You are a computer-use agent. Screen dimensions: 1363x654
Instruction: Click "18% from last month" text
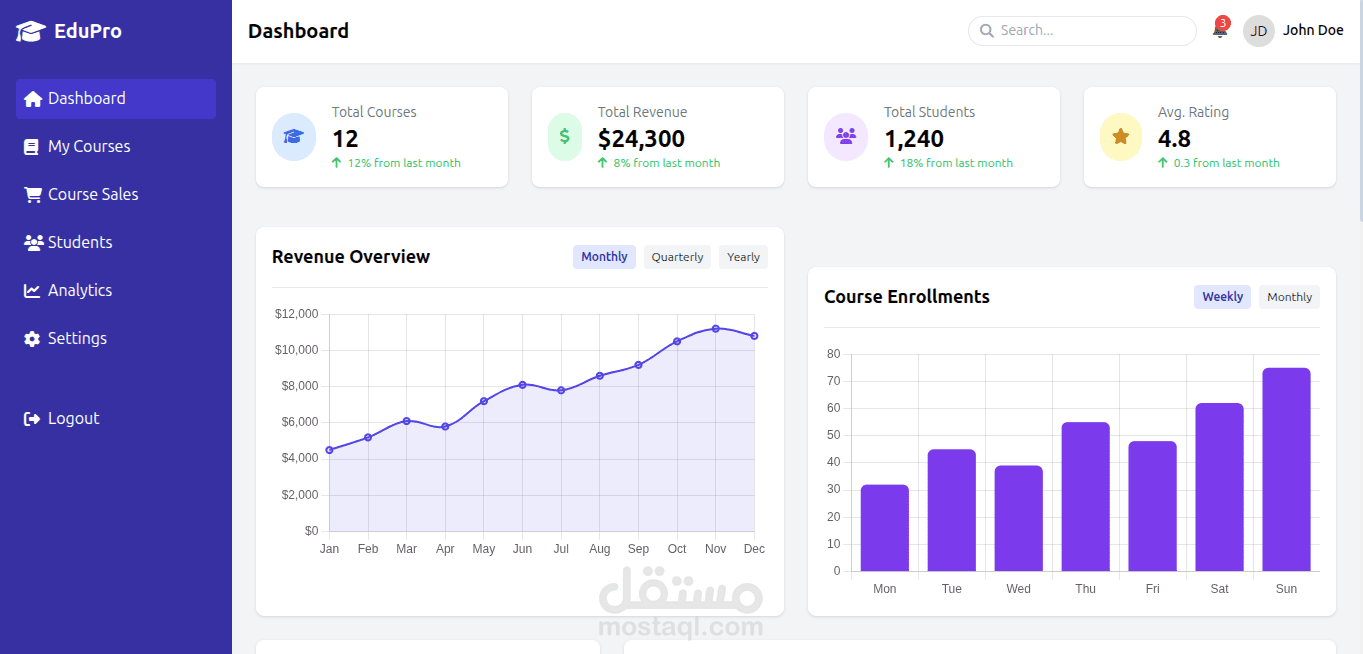pyautogui.click(x=956, y=163)
